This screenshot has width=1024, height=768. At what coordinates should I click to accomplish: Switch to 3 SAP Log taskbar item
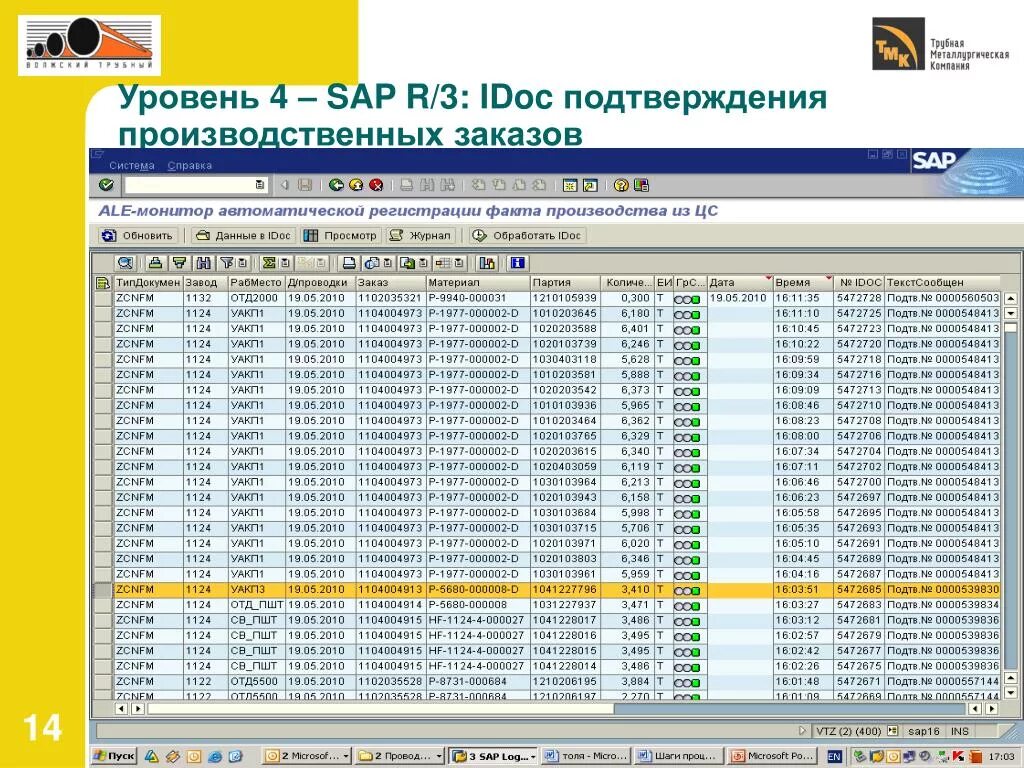pos(494,756)
